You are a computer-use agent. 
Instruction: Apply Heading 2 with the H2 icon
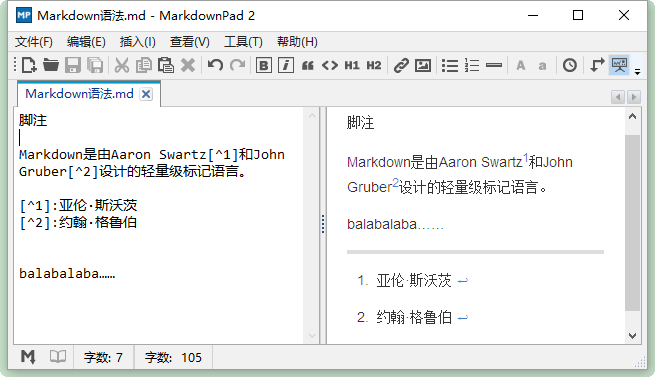(374, 65)
